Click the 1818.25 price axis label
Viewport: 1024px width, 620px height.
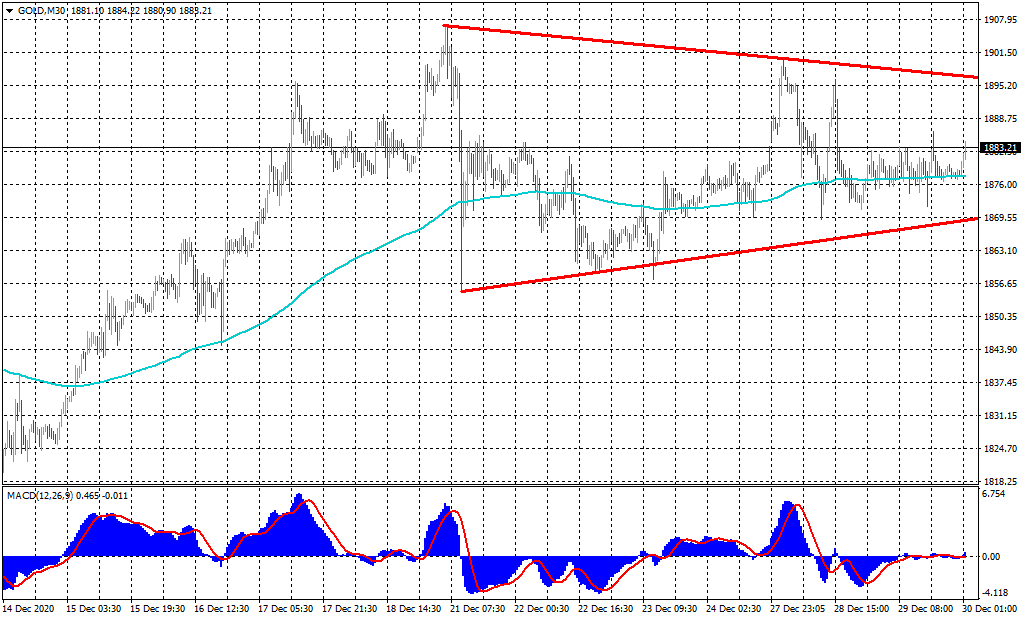click(x=999, y=481)
